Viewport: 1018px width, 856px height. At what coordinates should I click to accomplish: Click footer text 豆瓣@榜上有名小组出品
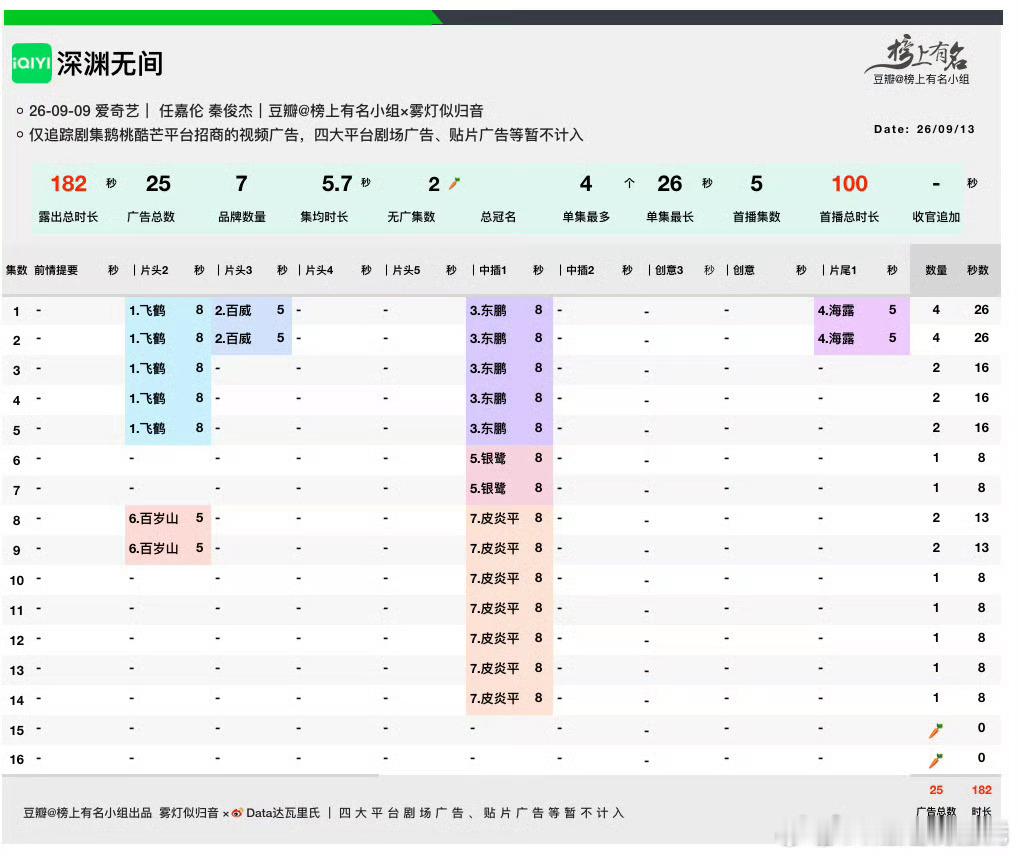click(88, 813)
